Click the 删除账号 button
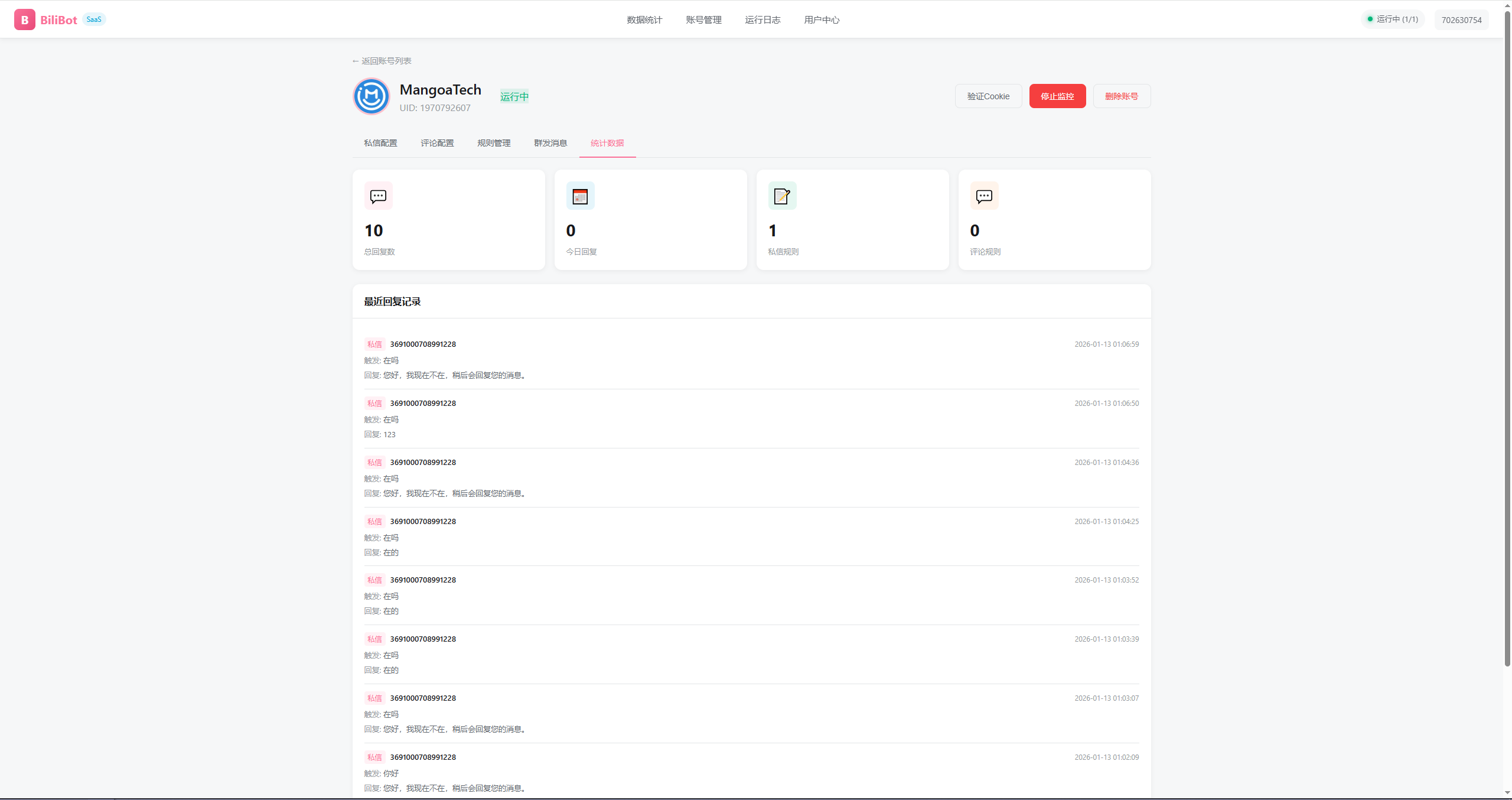This screenshot has width=1512, height=800. tap(1121, 96)
